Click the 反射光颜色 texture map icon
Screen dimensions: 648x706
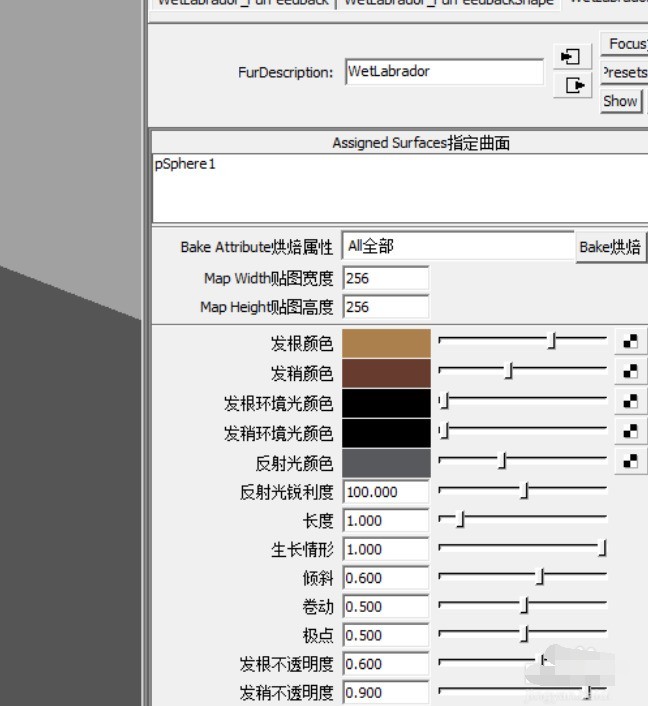tap(630, 462)
